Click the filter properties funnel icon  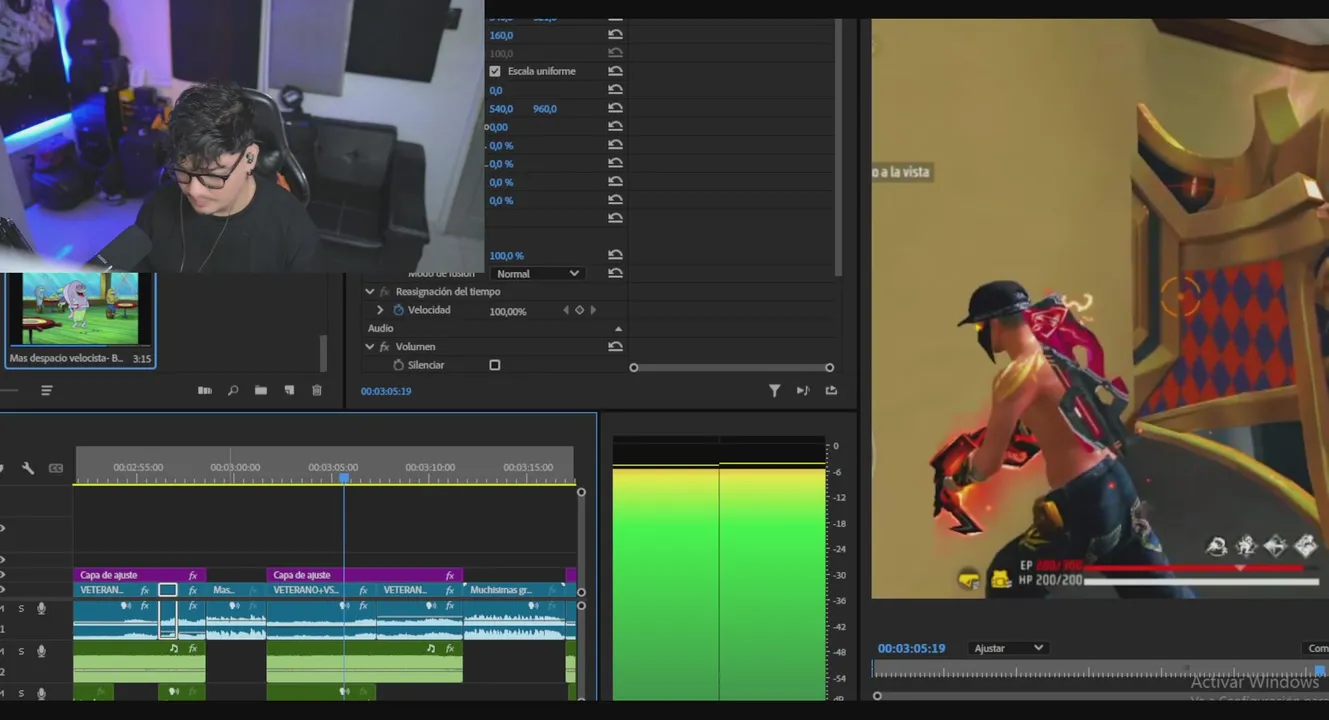(x=774, y=391)
